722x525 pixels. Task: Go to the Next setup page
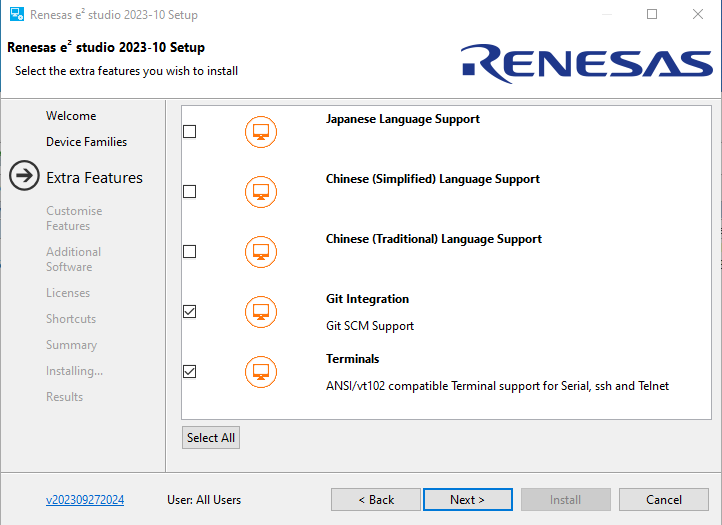point(467,499)
